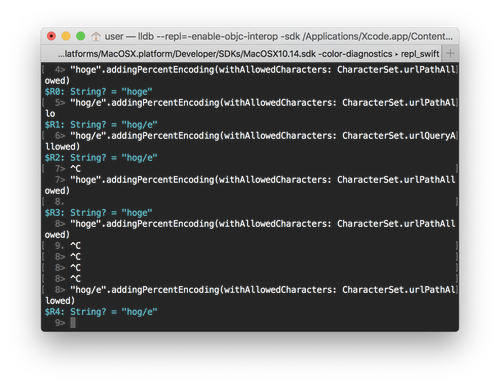Click the $R3: String? = "hoge" result line

(x=99, y=213)
